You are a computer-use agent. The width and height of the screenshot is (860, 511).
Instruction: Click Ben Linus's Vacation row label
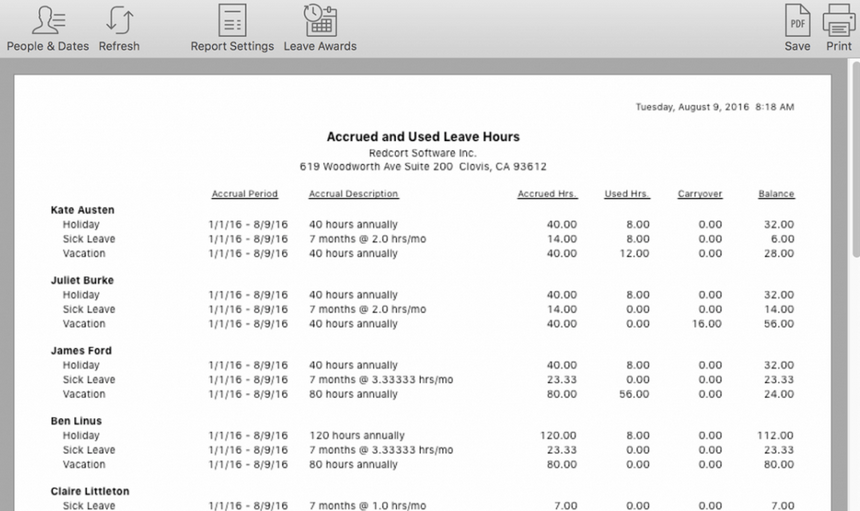tap(84, 464)
